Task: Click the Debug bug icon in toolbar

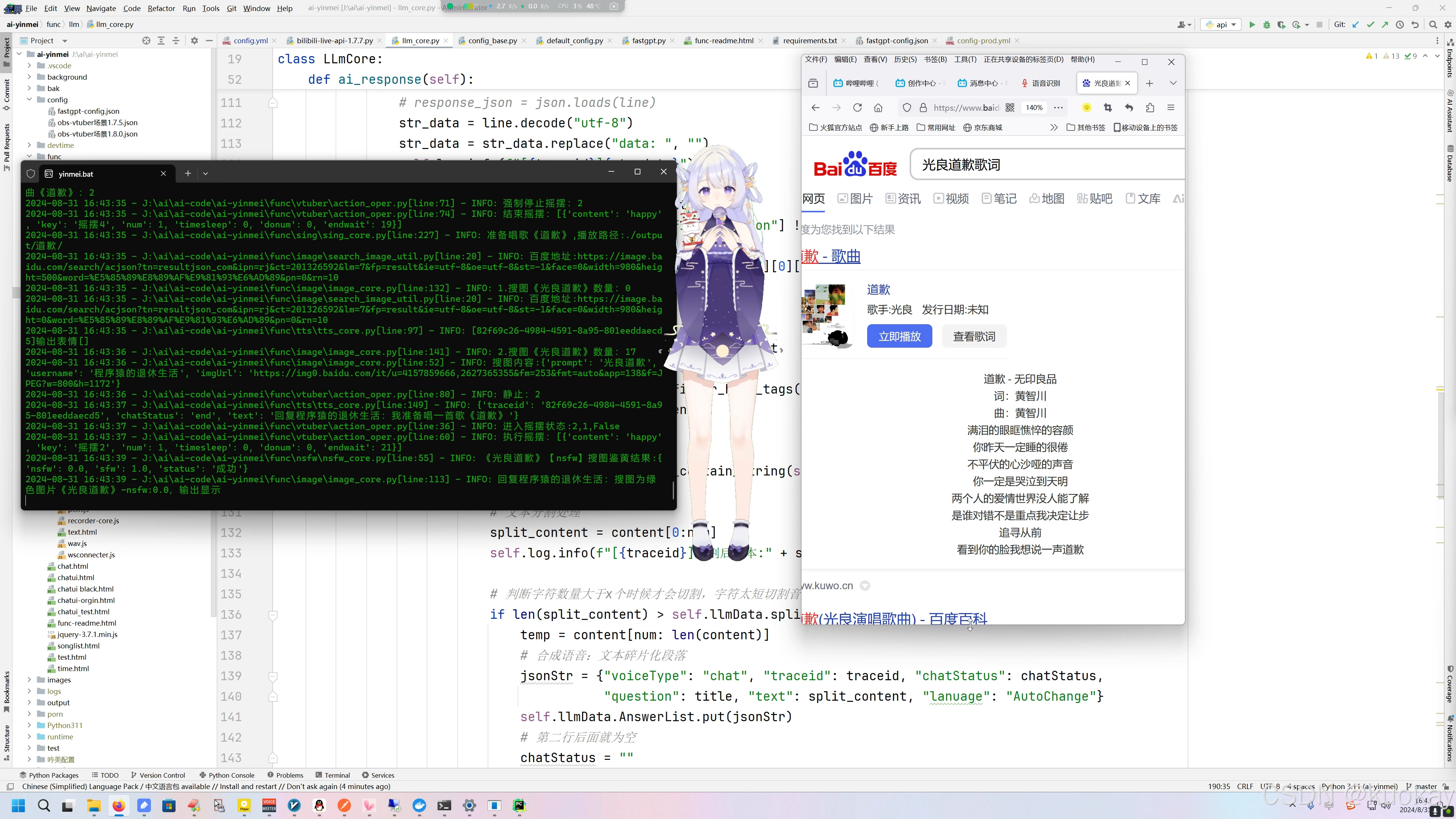Action: [x=1267, y=24]
